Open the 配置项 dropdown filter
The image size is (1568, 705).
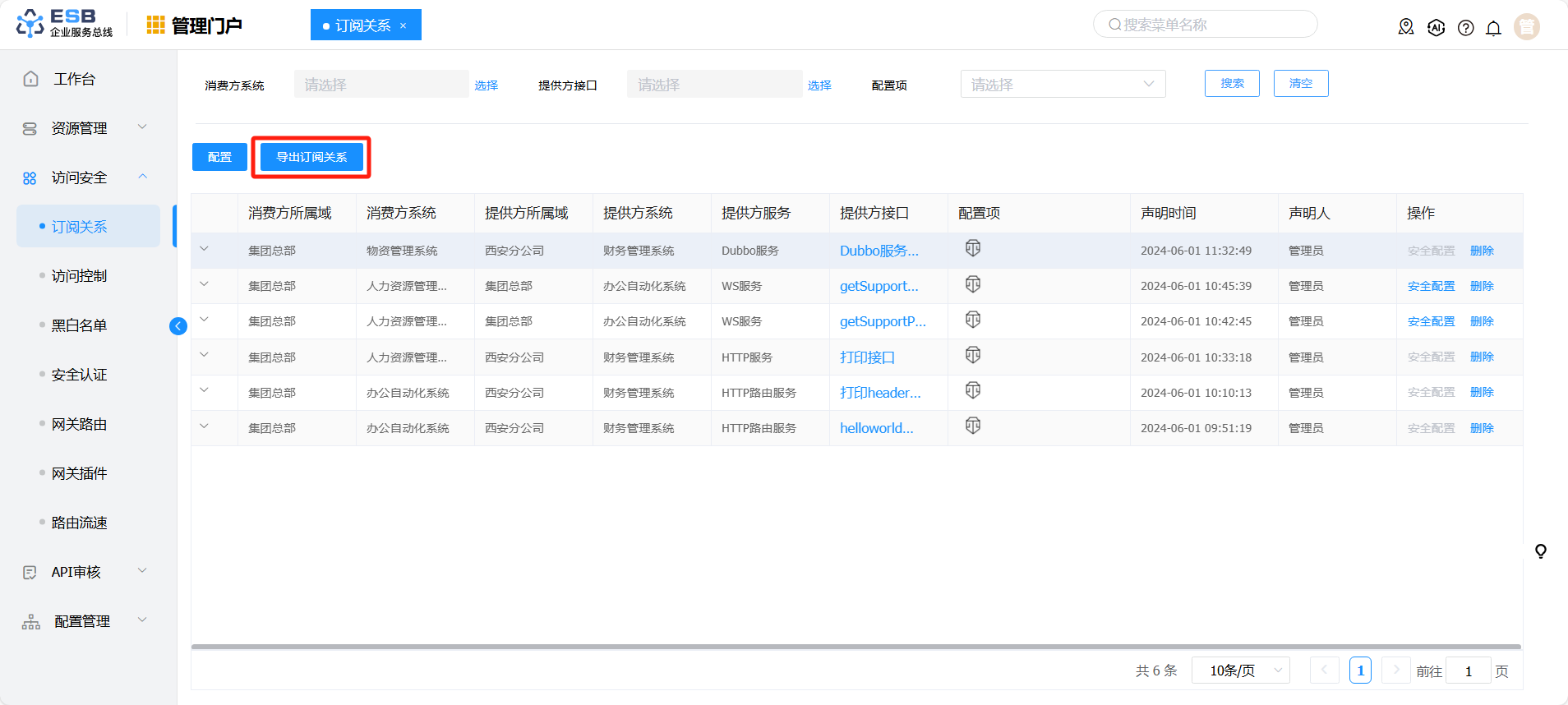point(1062,84)
